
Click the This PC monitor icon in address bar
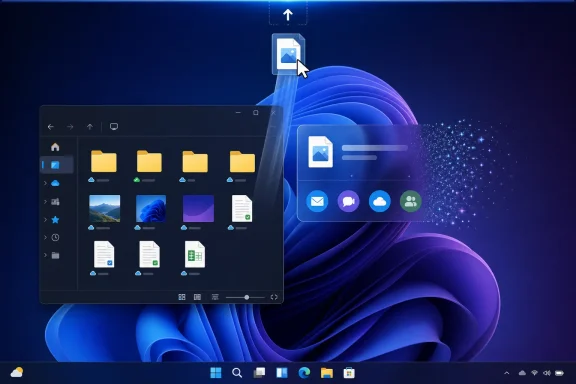pos(114,127)
